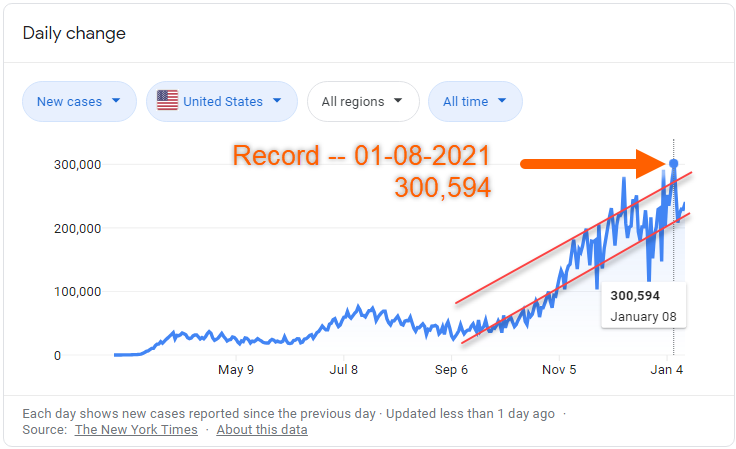Click the Jan 4 date axis label
Image resolution: width=736 pixels, height=449 pixels.
(x=667, y=370)
